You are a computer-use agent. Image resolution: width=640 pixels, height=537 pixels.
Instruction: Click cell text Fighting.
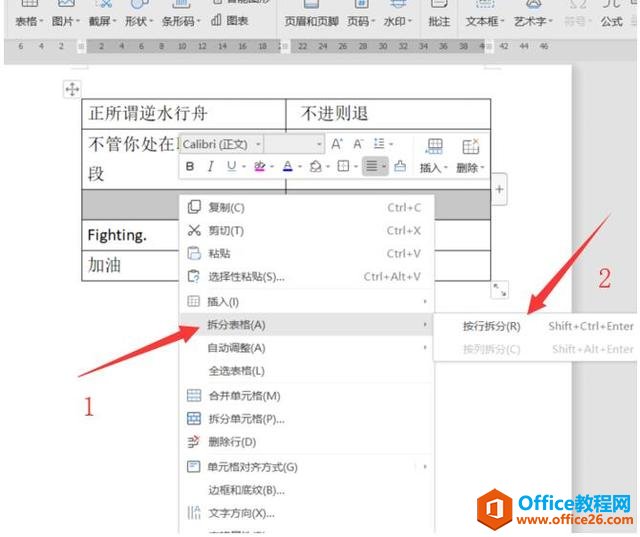click(x=117, y=235)
